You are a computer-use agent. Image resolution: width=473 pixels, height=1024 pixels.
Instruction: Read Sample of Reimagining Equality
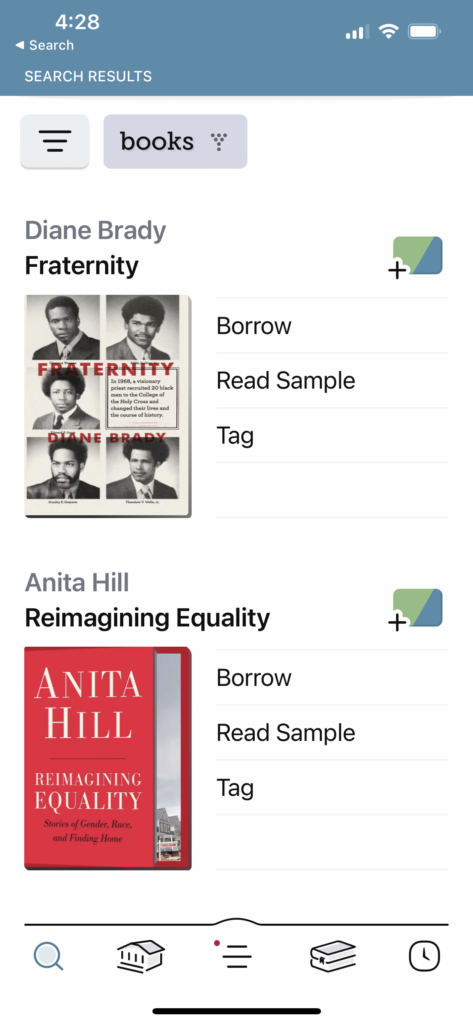(x=332, y=733)
